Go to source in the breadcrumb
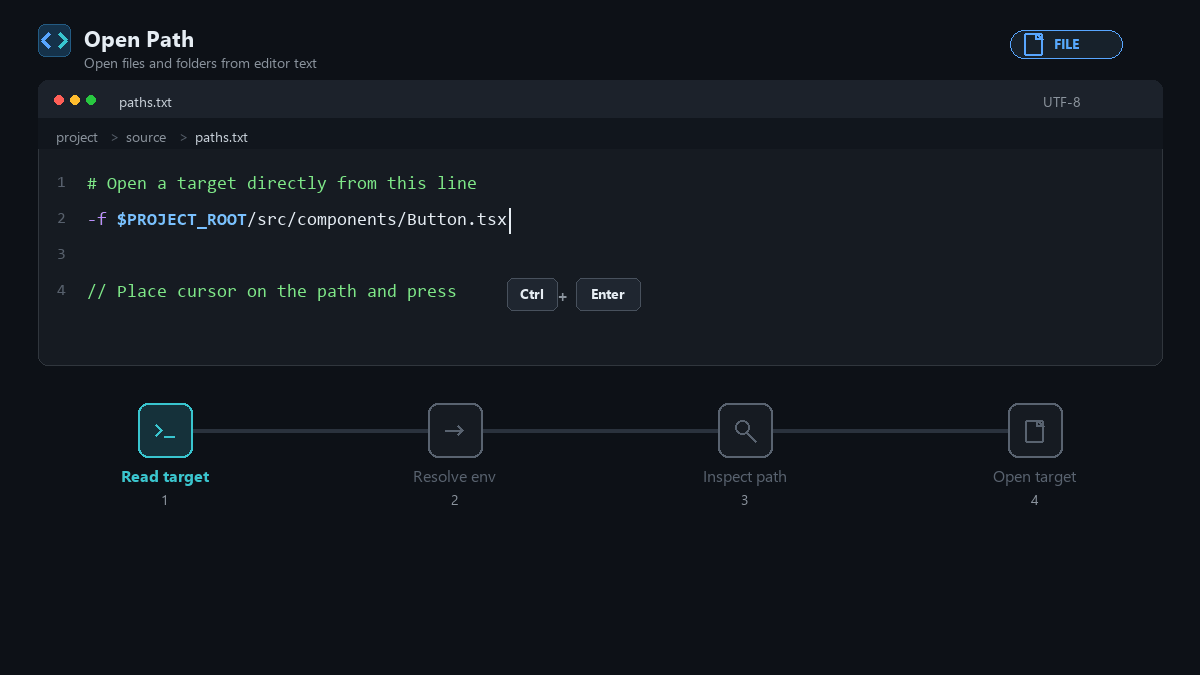The height and width of the screenshot is (675, 1200). pos(146,137)
